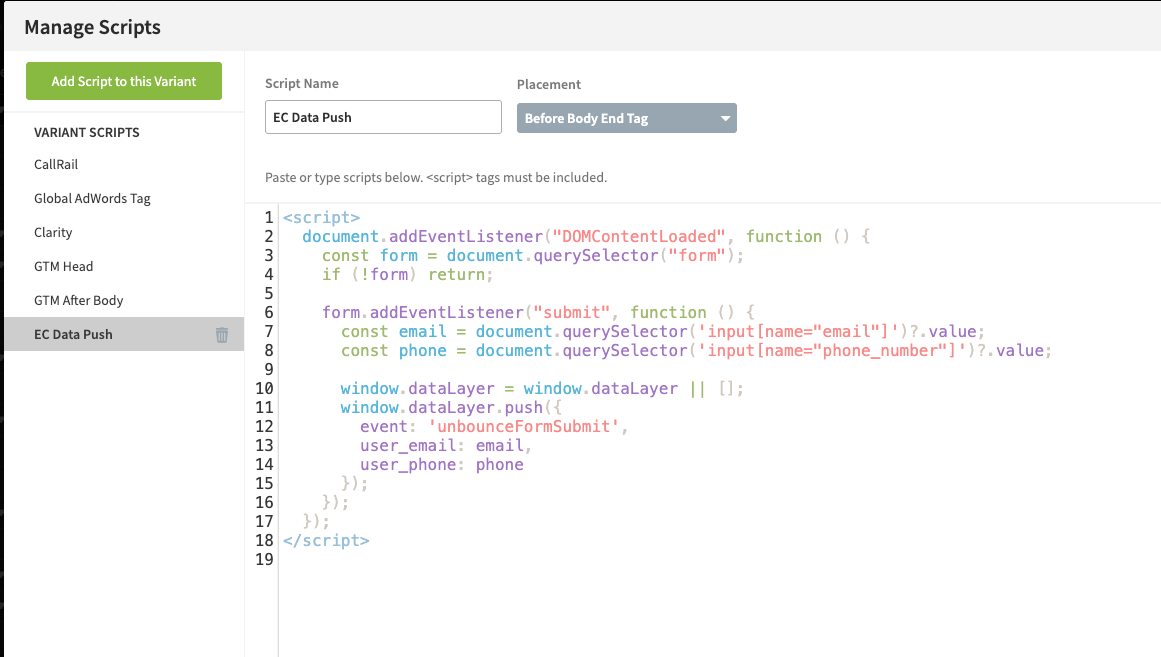This screenshot has height=657, width=1161.
Task: Click user_phone property on line 14
Action: (408, 464)
